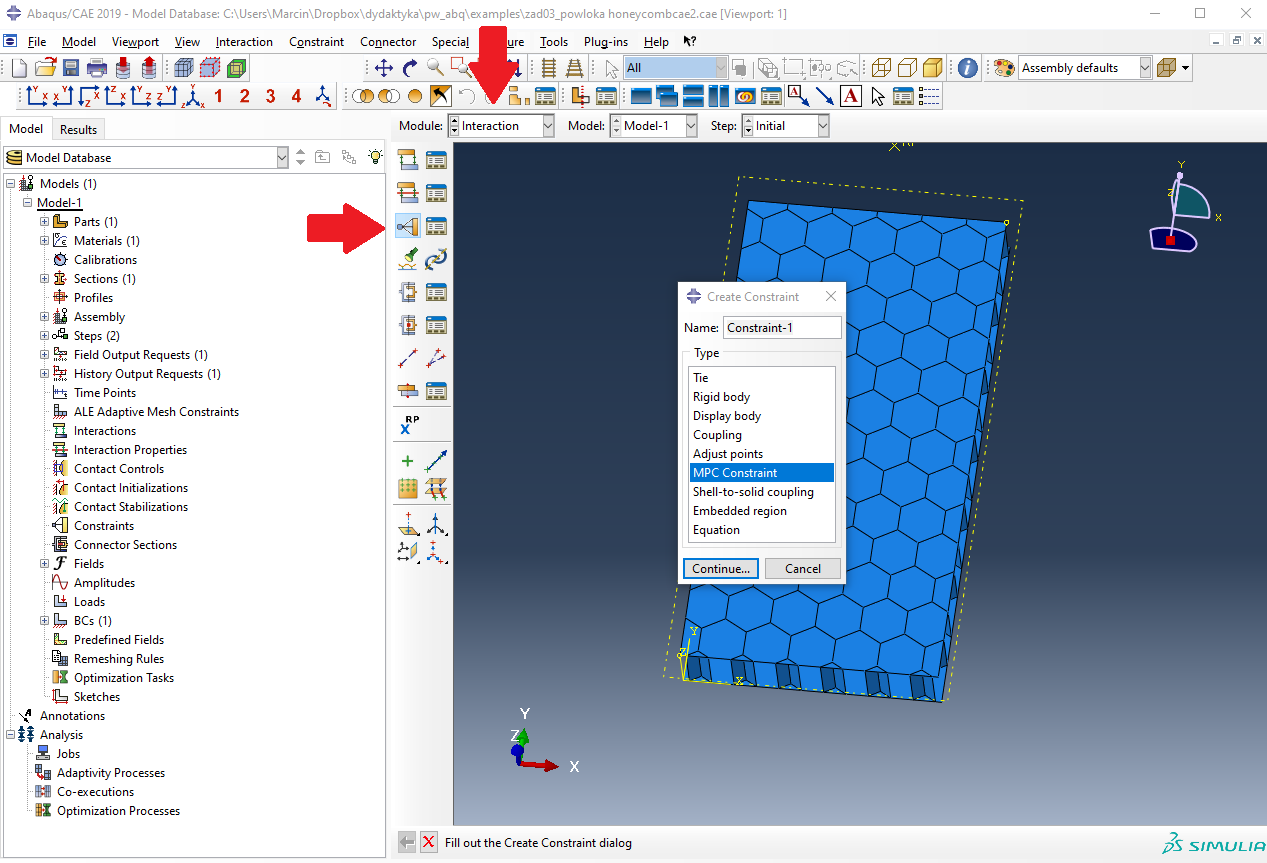
Task: Click the constraint Name input field
Action: (x=782, y=328)
